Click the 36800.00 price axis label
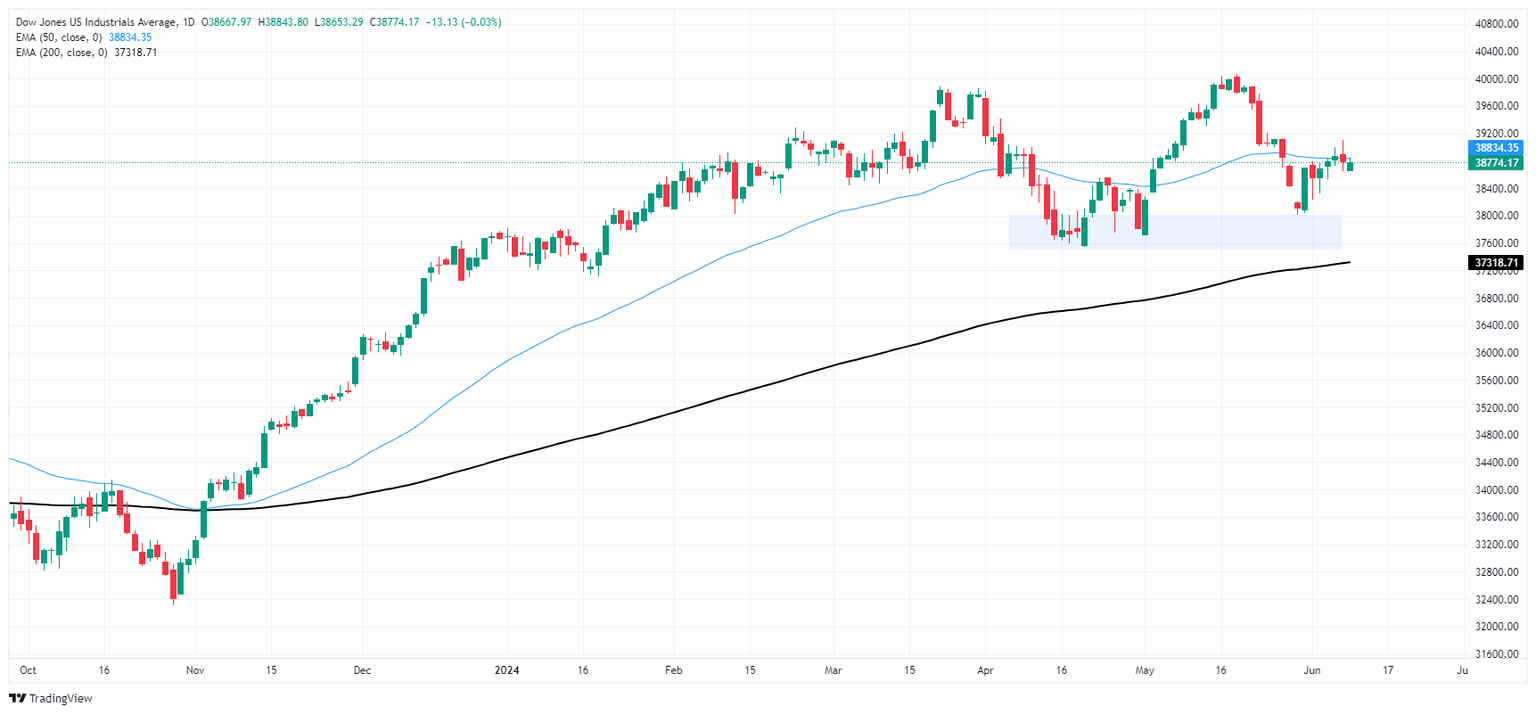Viewport: 1536px width, 714px height. (x=1497, y=298)
